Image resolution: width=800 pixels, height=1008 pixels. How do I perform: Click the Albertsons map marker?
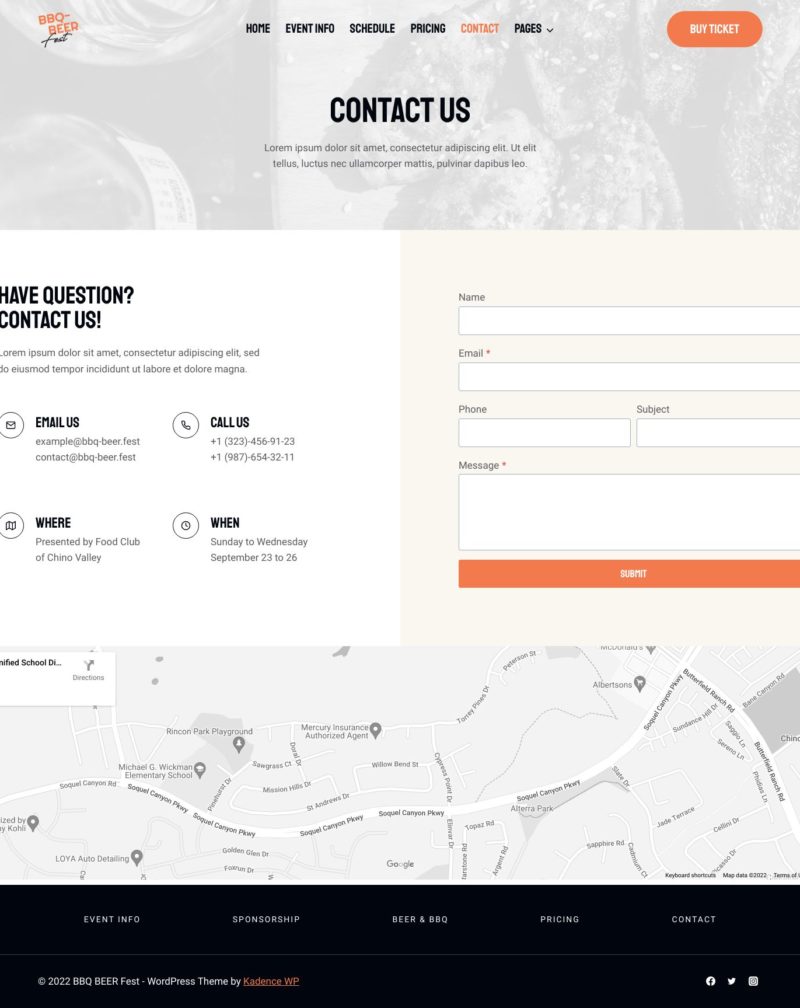click(x=639, y=683)
